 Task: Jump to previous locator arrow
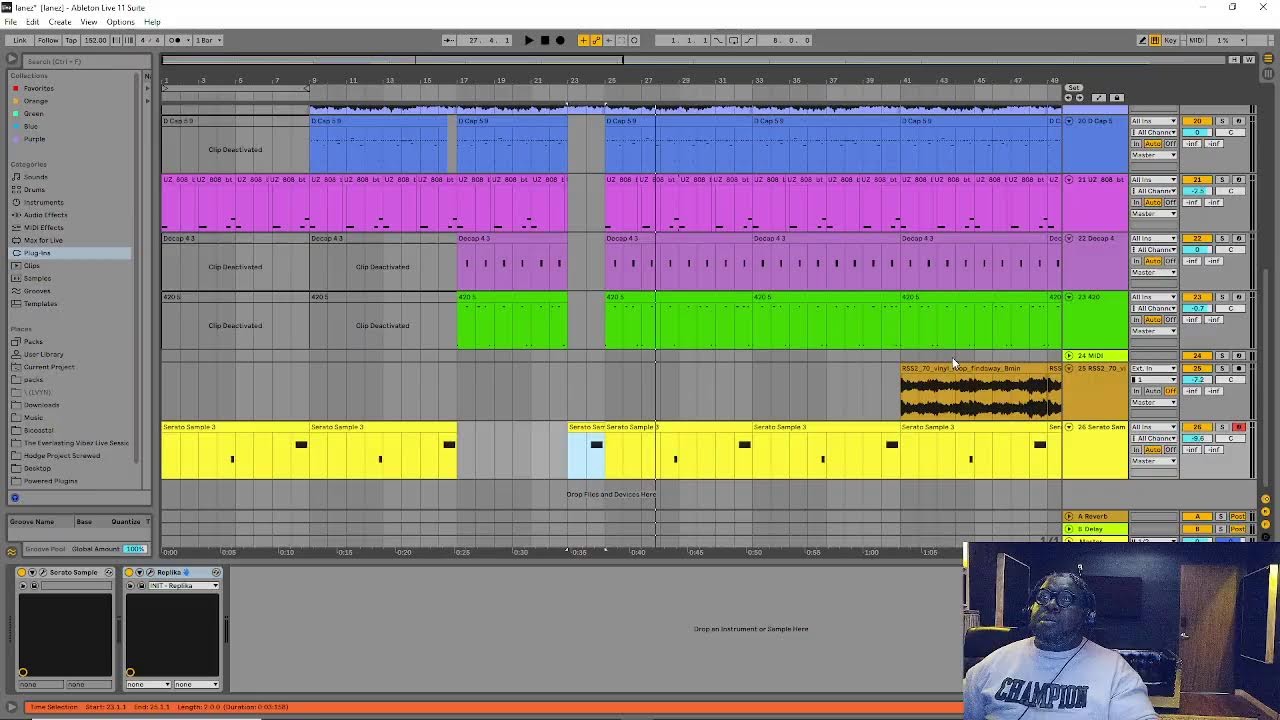(1068, 98)
